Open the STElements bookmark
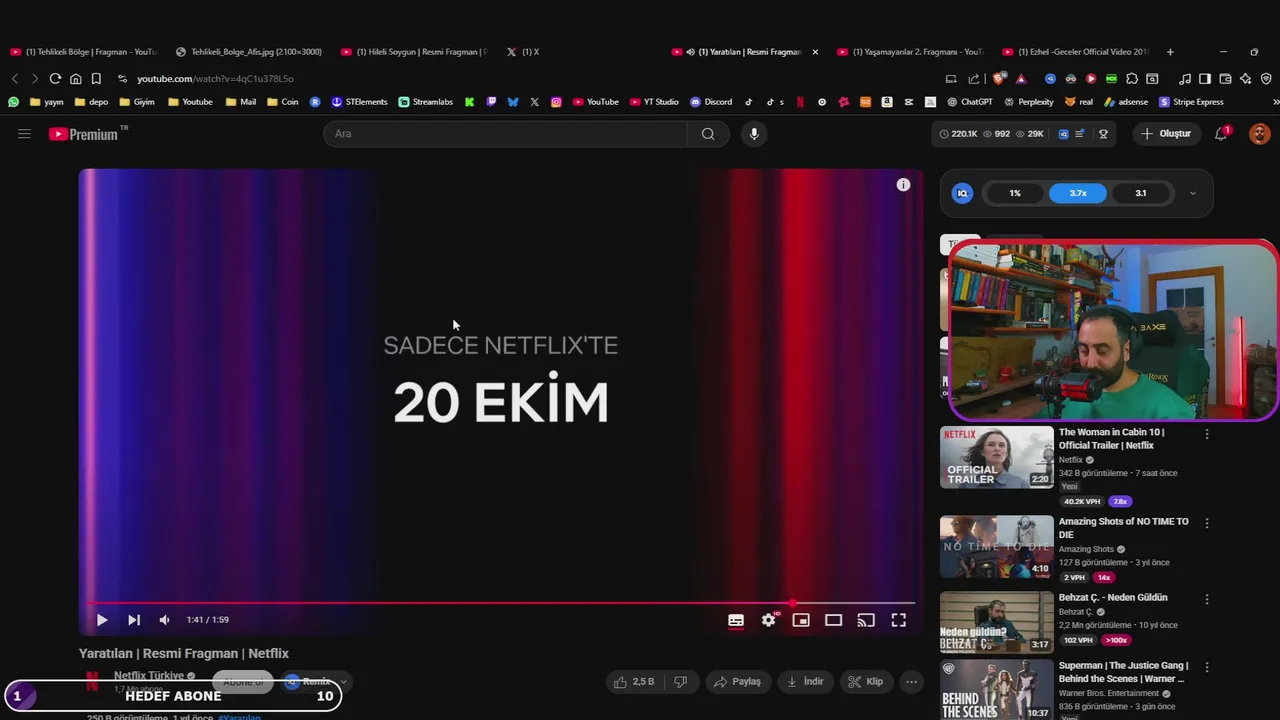Viewport: 1280px width, 720px height. tap(359, 102)
